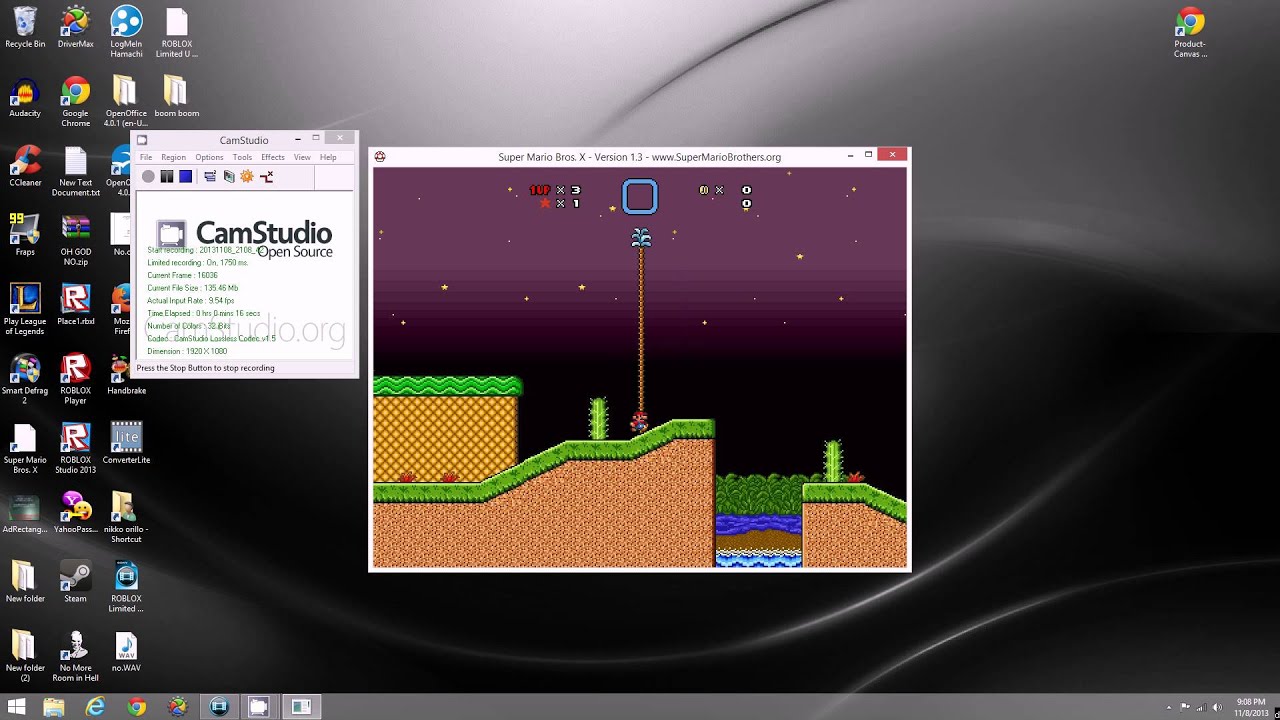Click the blue film-strip taskbar button
Screen dimensions: 1280x720
coord(218,707)
